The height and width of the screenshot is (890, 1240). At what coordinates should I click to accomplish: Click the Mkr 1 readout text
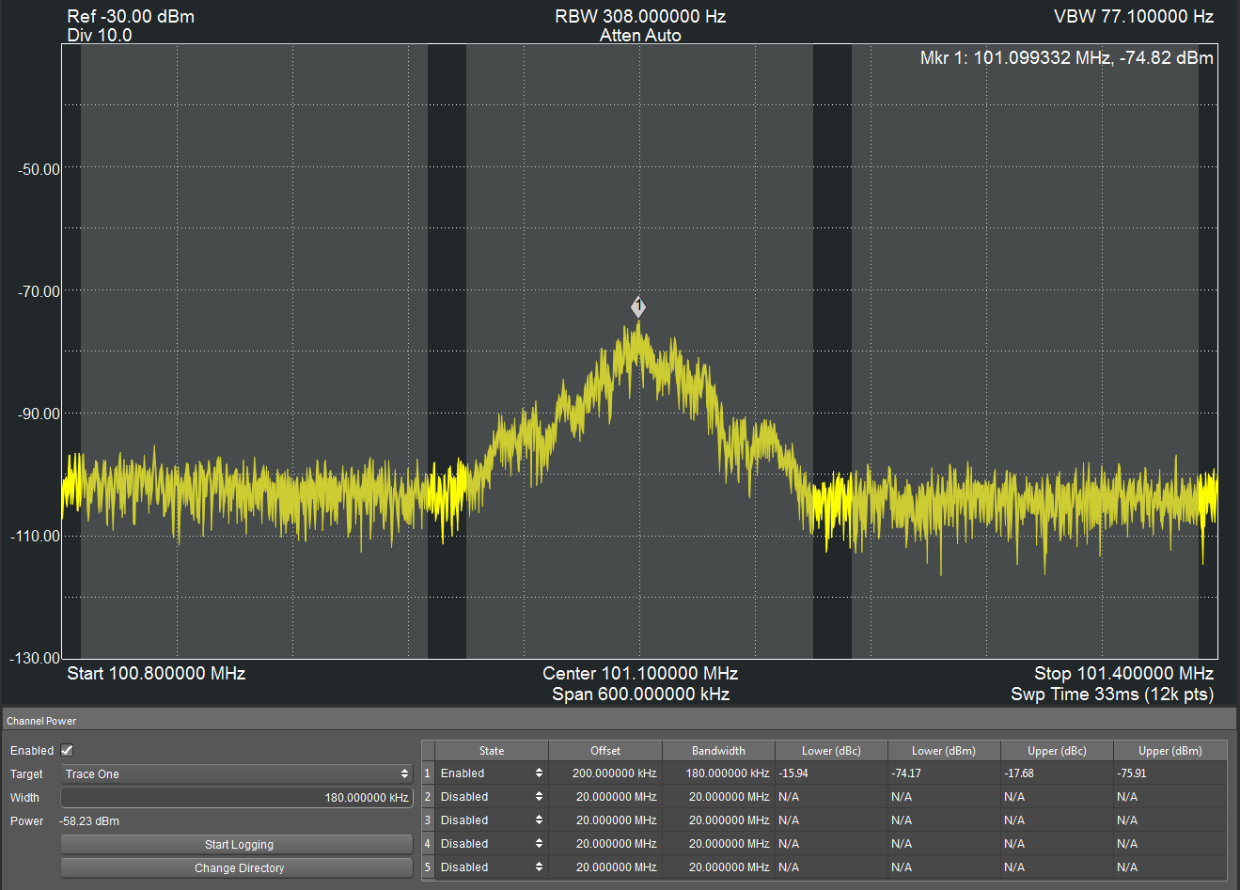pyautogui.click(x=1067, y=58)
